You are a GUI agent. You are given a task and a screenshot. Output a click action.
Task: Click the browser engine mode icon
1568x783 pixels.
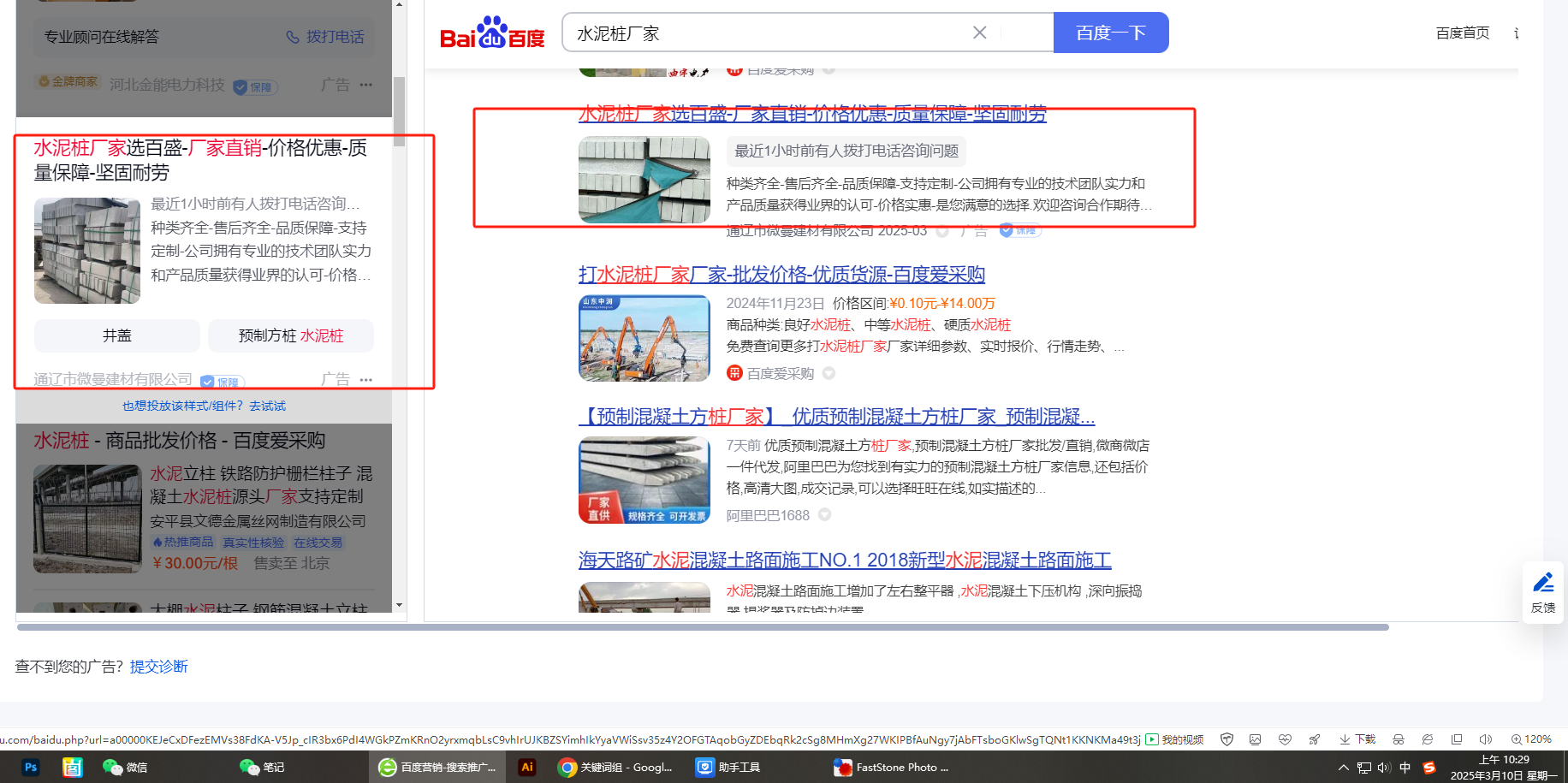(1428, 739)
